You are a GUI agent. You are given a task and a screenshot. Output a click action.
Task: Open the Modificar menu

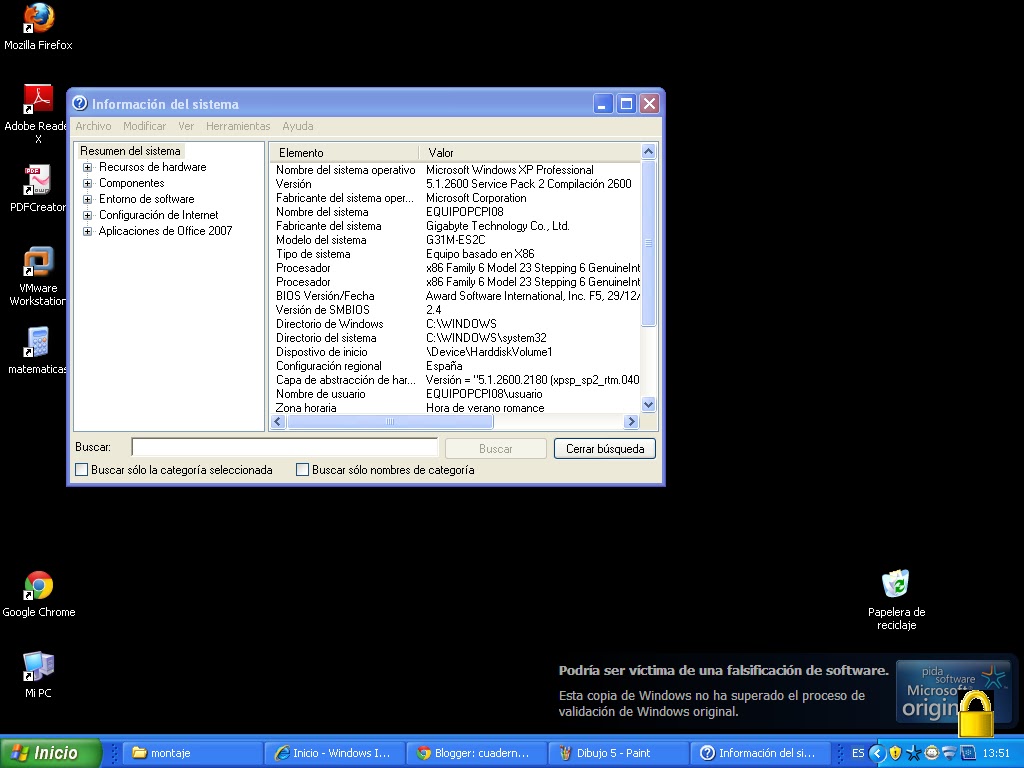(x=144, y=126)
